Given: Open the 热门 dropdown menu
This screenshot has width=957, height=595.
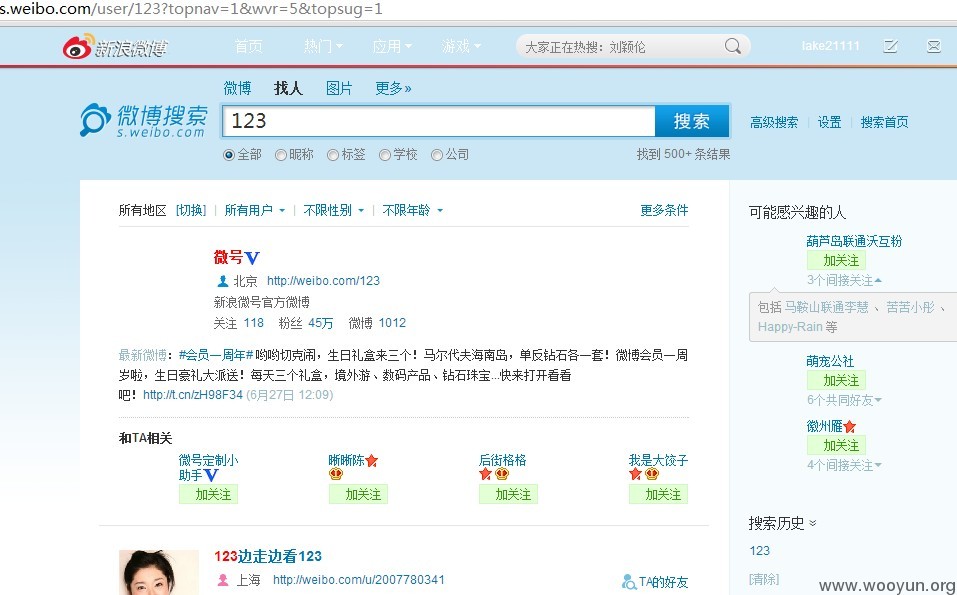Looking at the screenshot, I should (x=323, y=46).
